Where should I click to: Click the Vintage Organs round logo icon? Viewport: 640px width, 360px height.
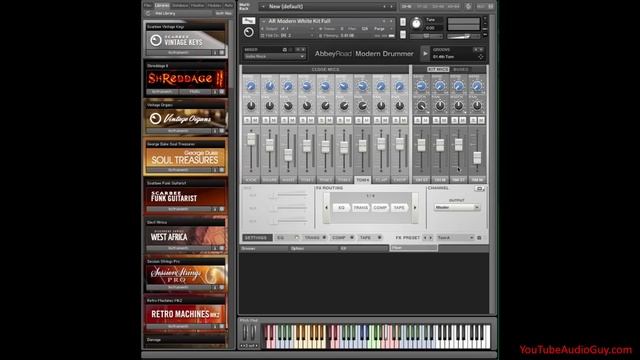tap(155, 119)
